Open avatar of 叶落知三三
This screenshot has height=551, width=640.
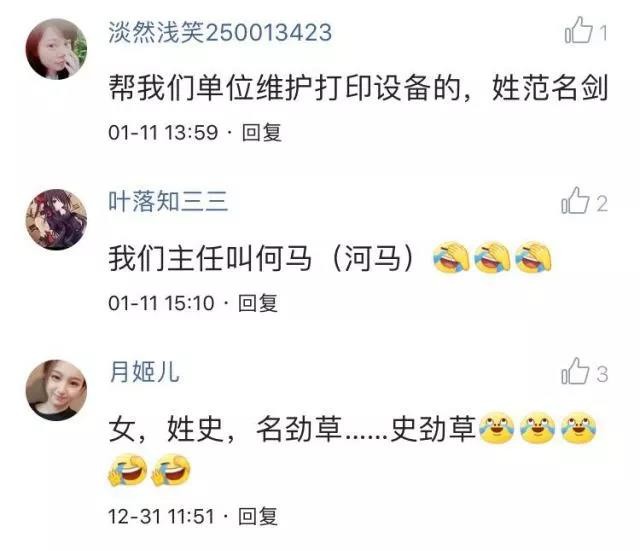click(x=56, y=220)
